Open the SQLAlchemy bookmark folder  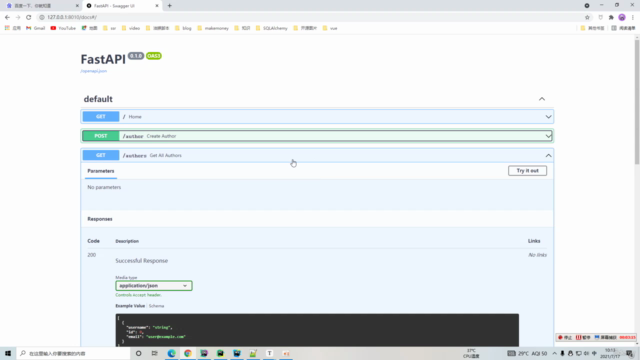tap(271, 28)
